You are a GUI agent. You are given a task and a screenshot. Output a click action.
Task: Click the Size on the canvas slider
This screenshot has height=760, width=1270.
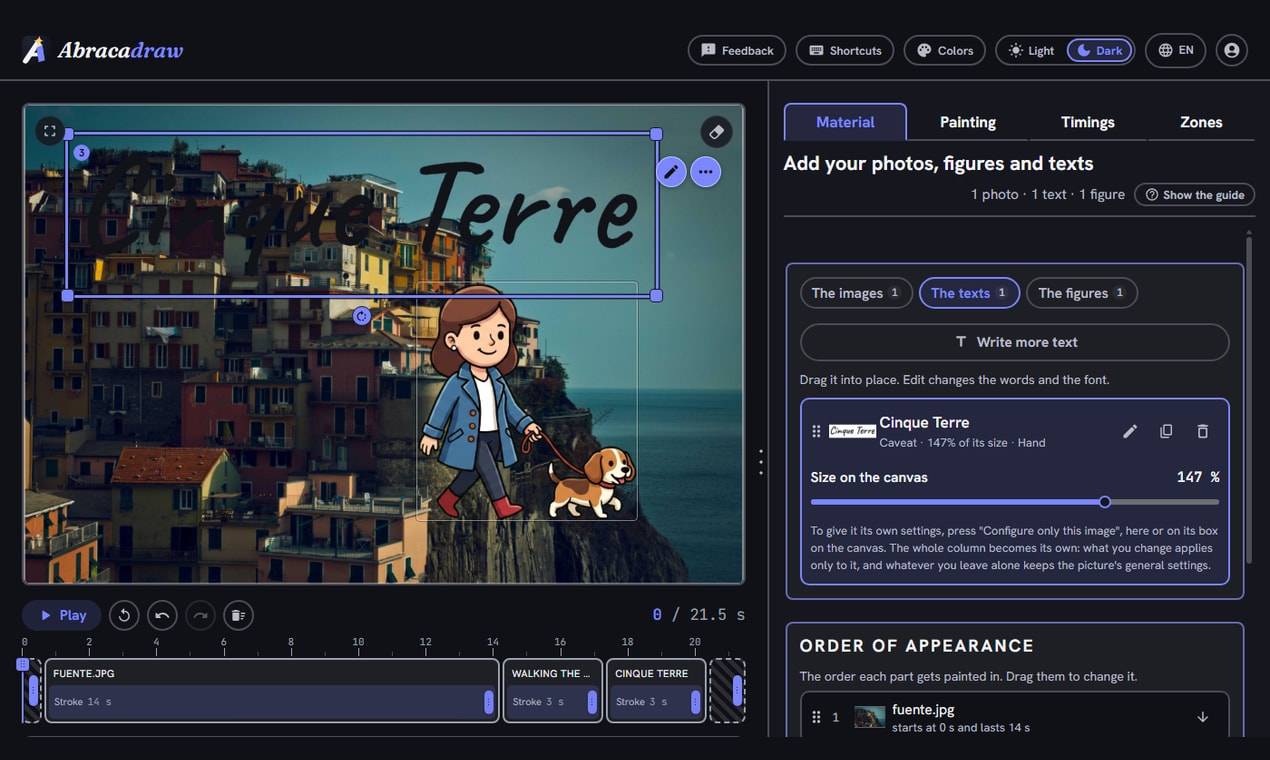pos(1014,502)
